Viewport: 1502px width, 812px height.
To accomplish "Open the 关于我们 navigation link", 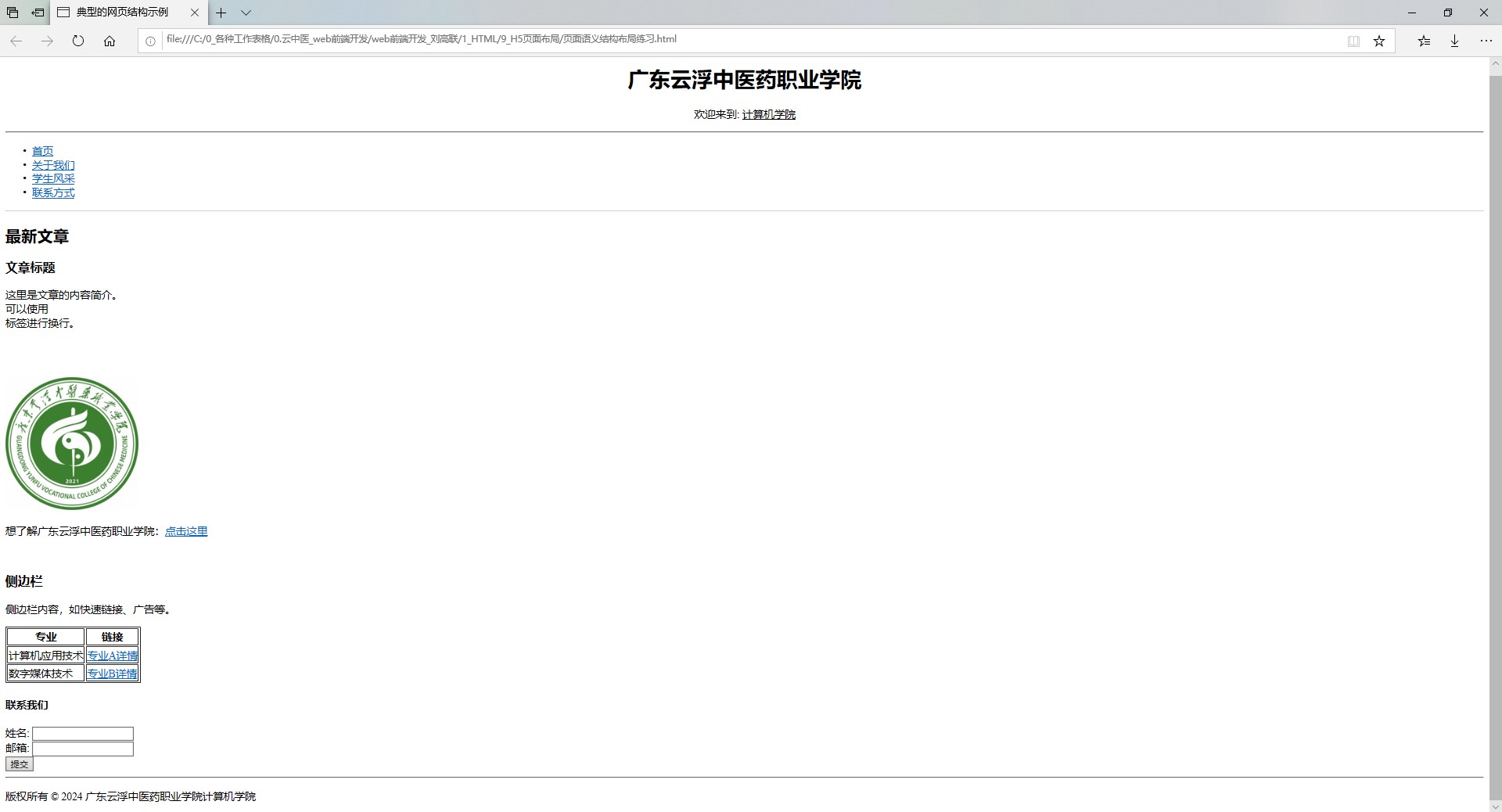I will [x=53, y=165].
